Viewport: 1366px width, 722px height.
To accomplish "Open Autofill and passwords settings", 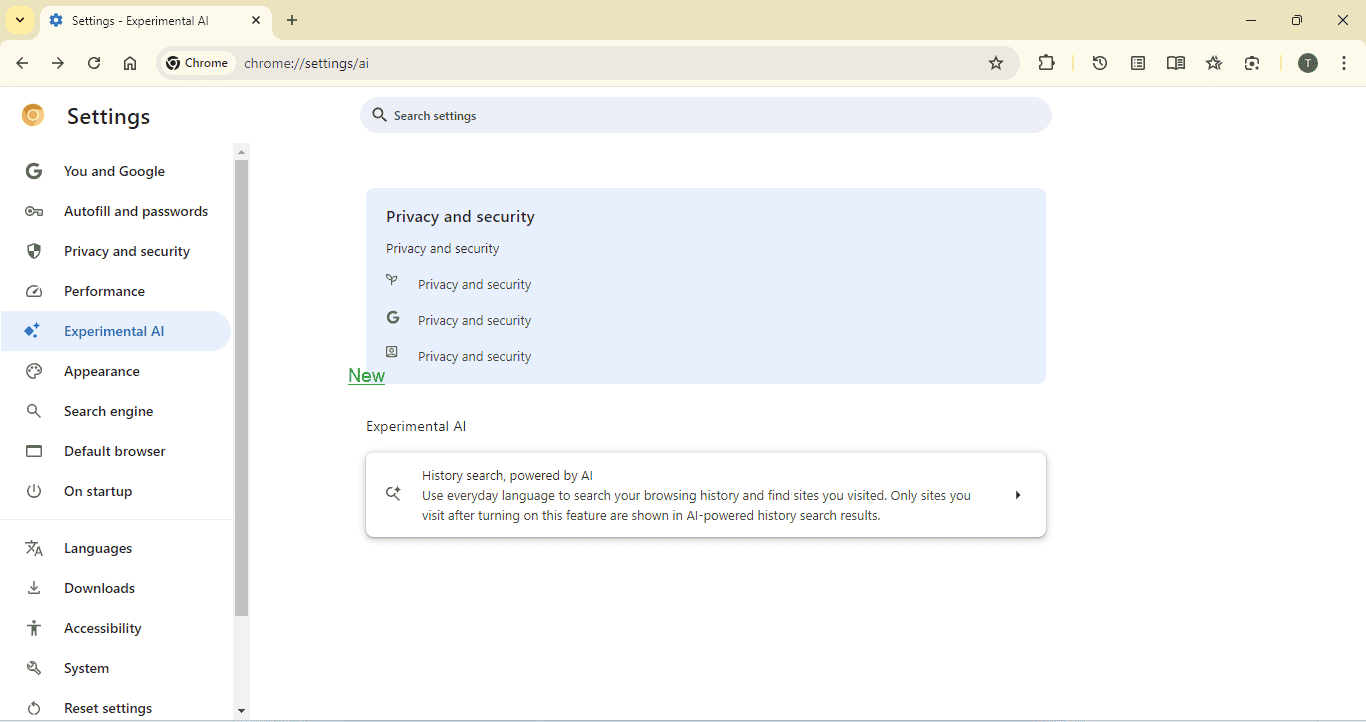I will [x=115, y=211].
